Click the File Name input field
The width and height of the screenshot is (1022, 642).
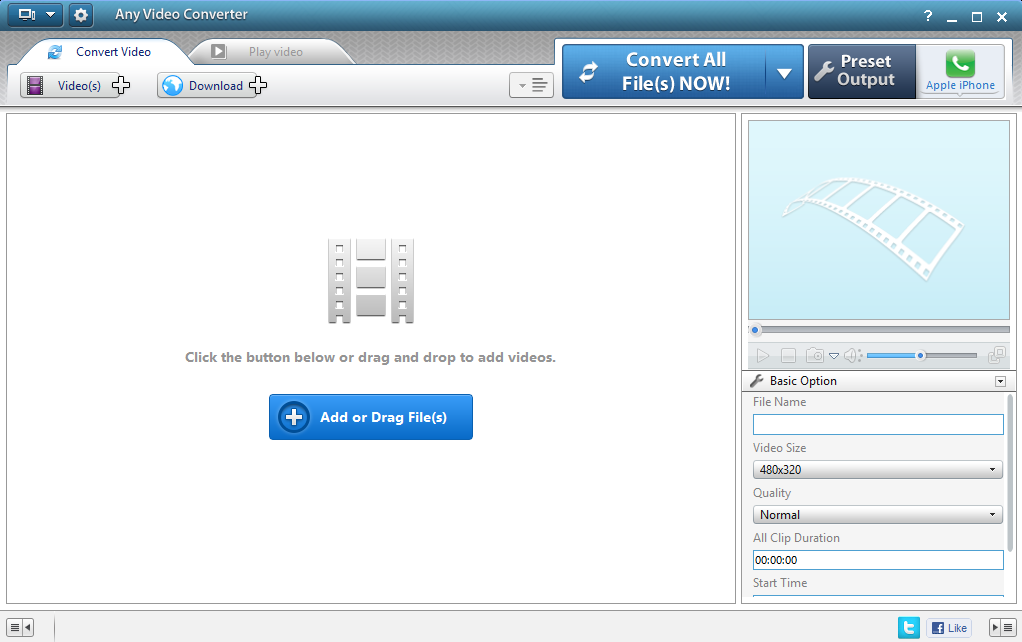click(x=878, y=424)
